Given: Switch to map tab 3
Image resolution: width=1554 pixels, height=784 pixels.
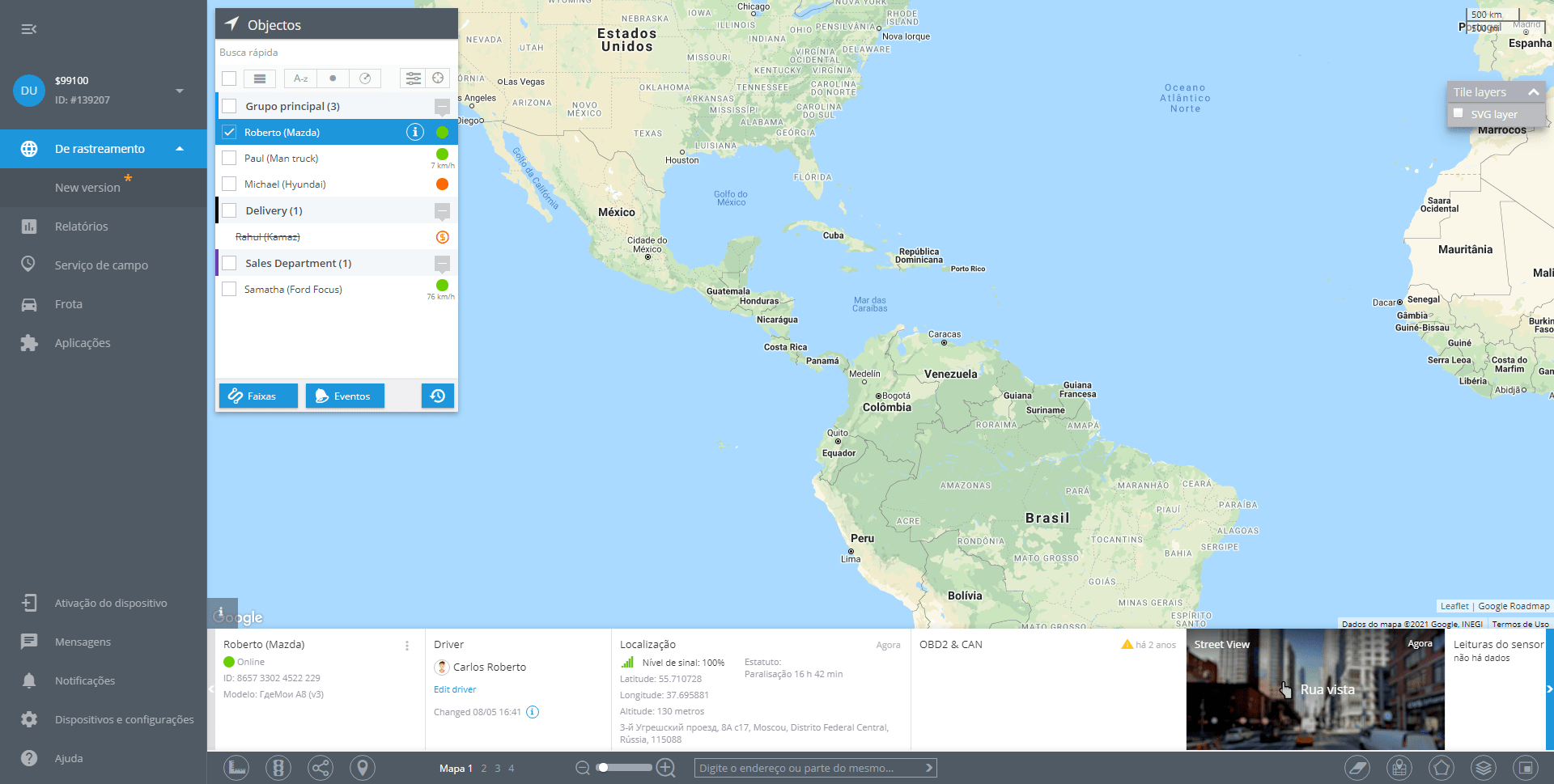Looking at the screenshot, I should [x=498, y=769].
